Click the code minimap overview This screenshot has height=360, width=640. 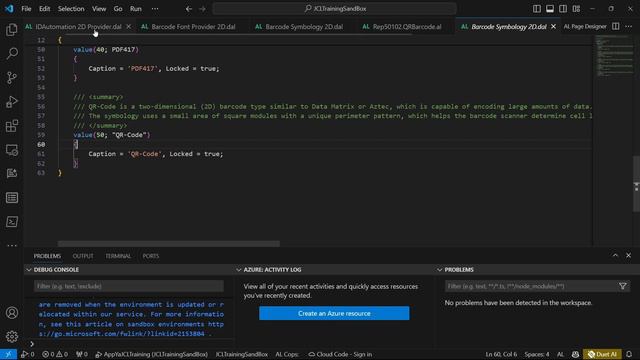[614, 56]
